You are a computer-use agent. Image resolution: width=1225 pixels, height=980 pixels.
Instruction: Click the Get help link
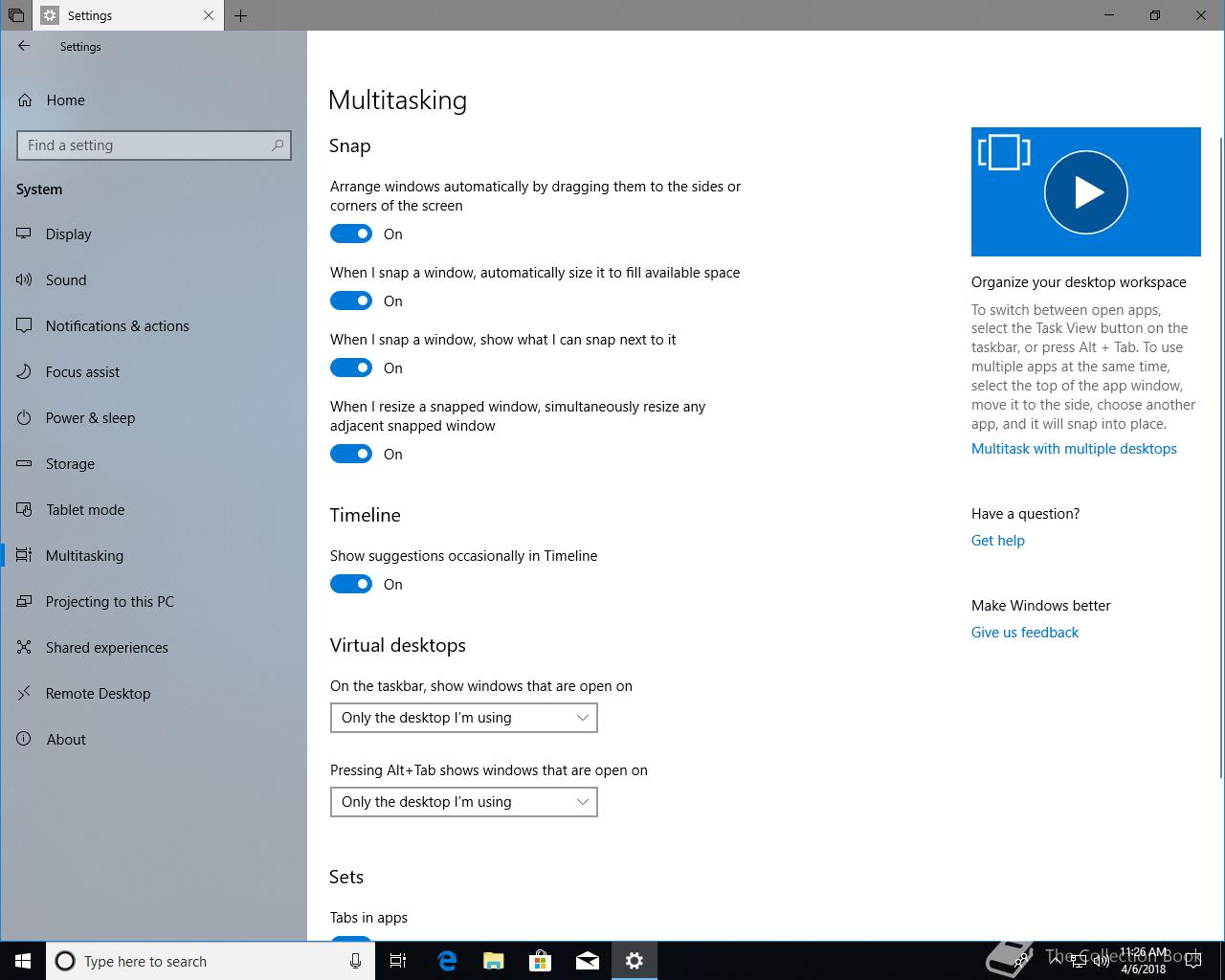[x=998, y=541]
